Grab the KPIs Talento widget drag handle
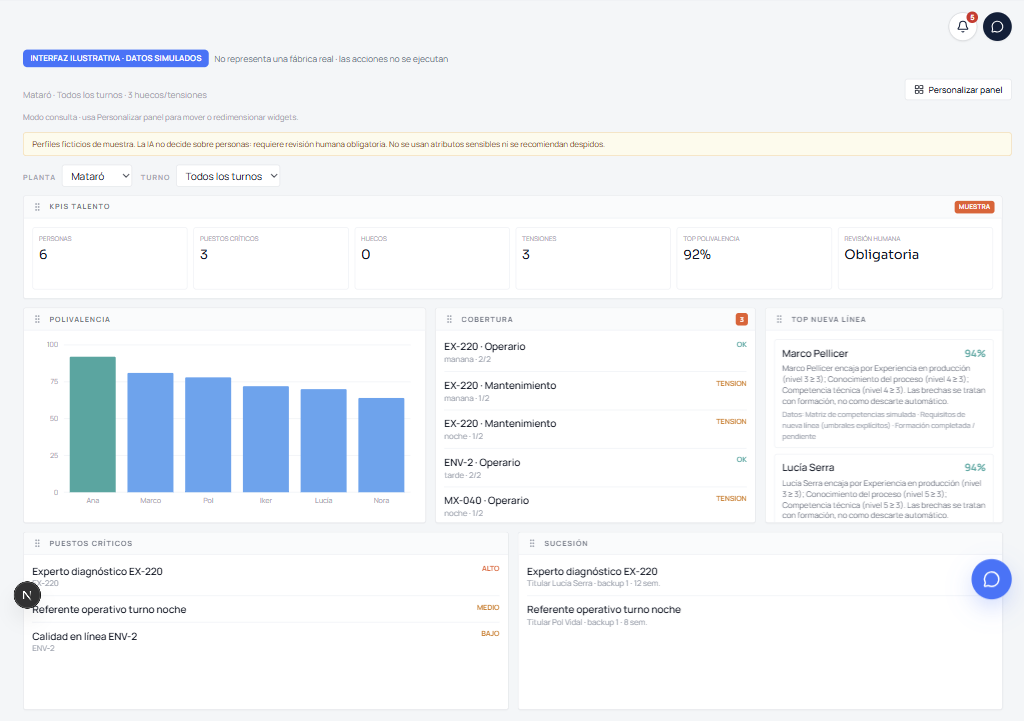The width and height of the screenshot is (1024, 721). pyautogui.click(x=37, y=206)
